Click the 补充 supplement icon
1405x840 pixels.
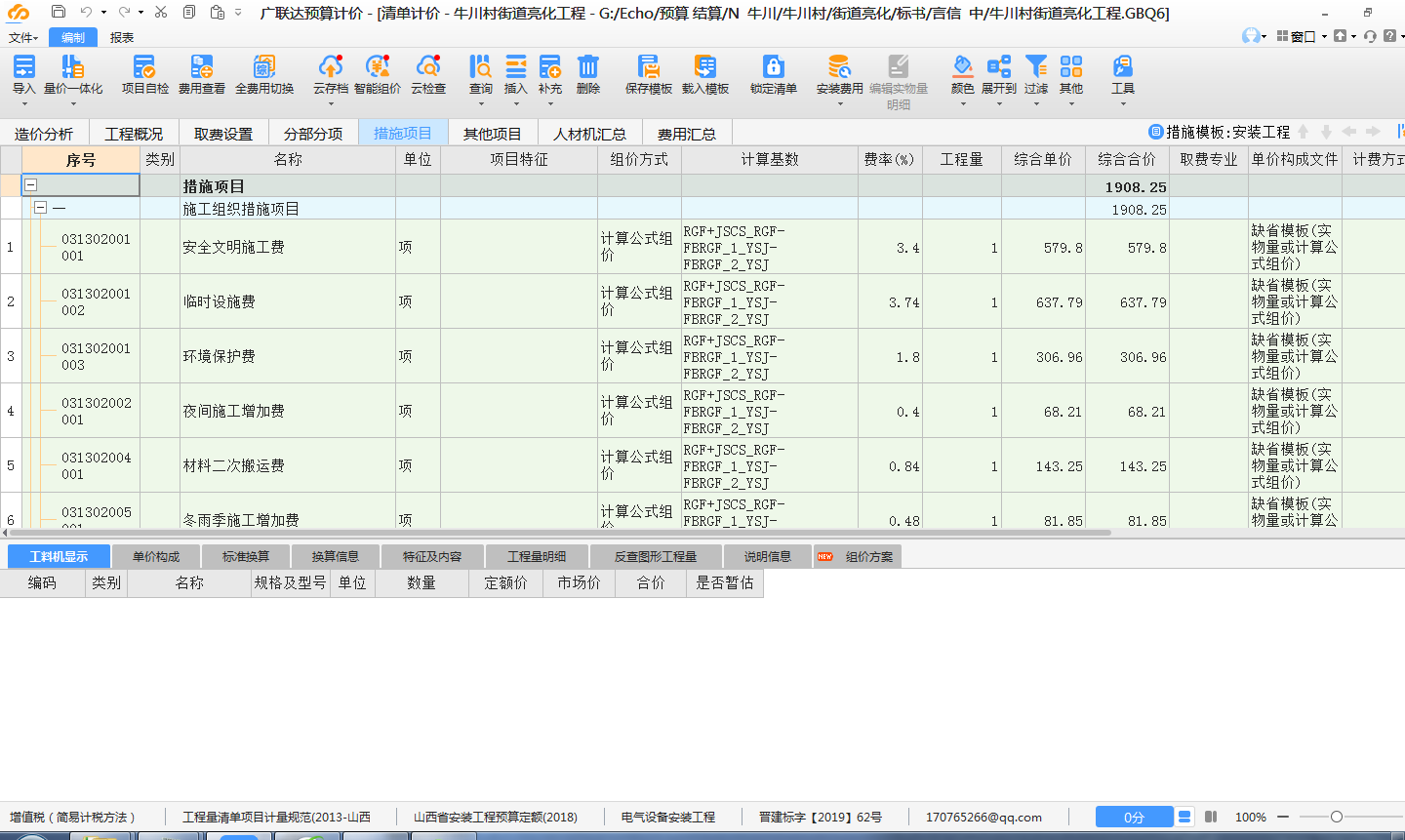click(x=550, y=66)
